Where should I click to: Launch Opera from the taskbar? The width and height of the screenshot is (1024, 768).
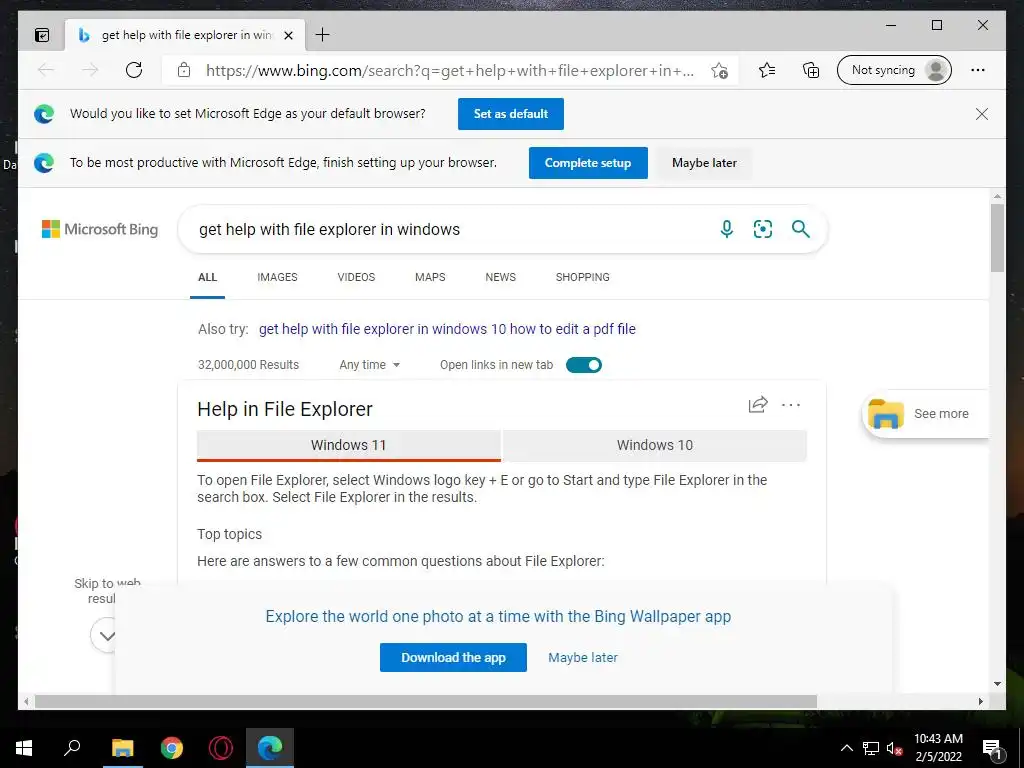point(221,748)
